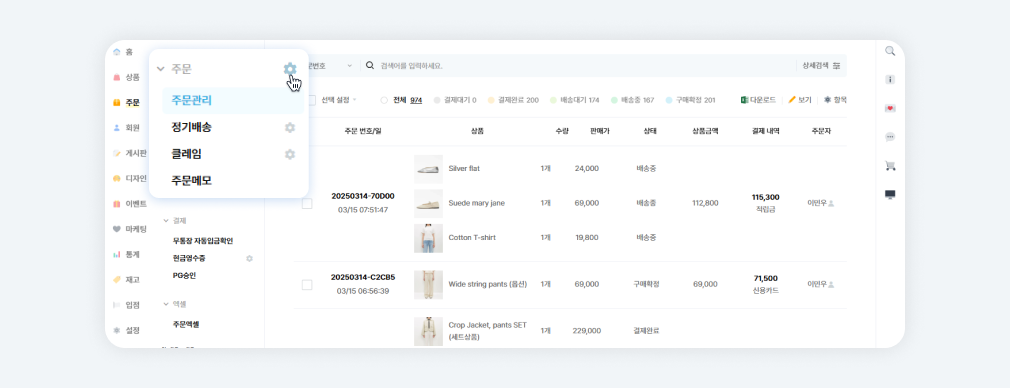Collapse the 엑셀 menu section
The image size is (1010, 388).
pyautogui.click(x=166, y=304)
